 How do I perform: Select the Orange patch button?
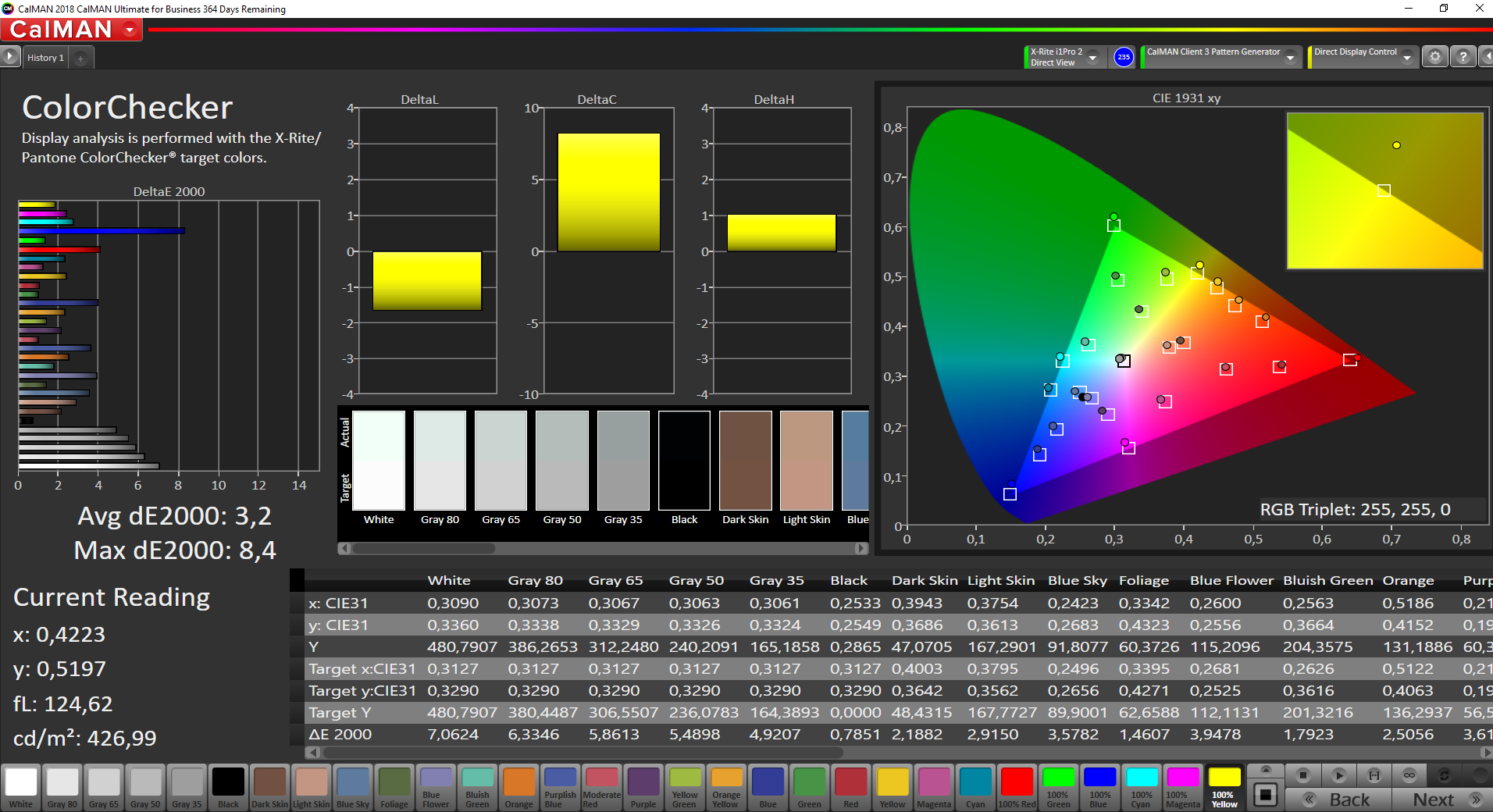(518, 787)
